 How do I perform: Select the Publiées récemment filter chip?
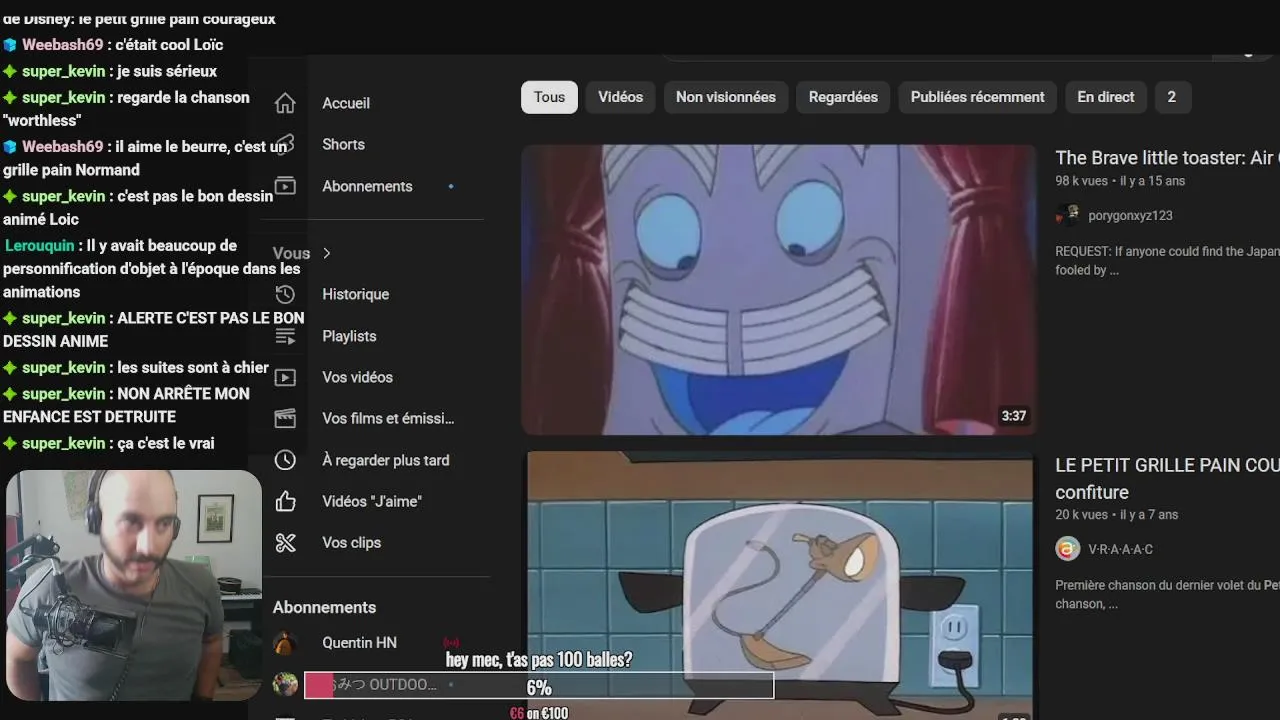[x=977, y=97]
